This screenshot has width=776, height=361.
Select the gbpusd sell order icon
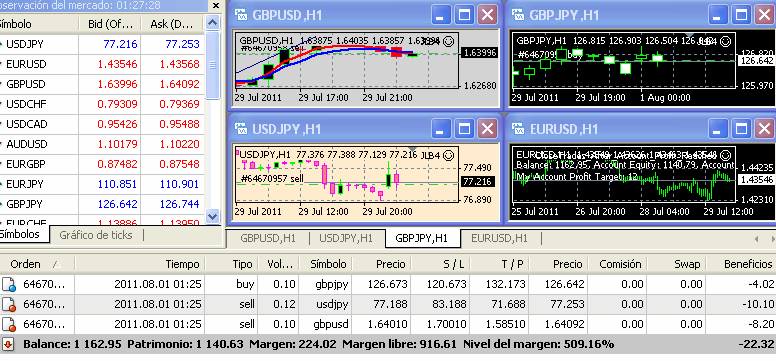point(8,325)
